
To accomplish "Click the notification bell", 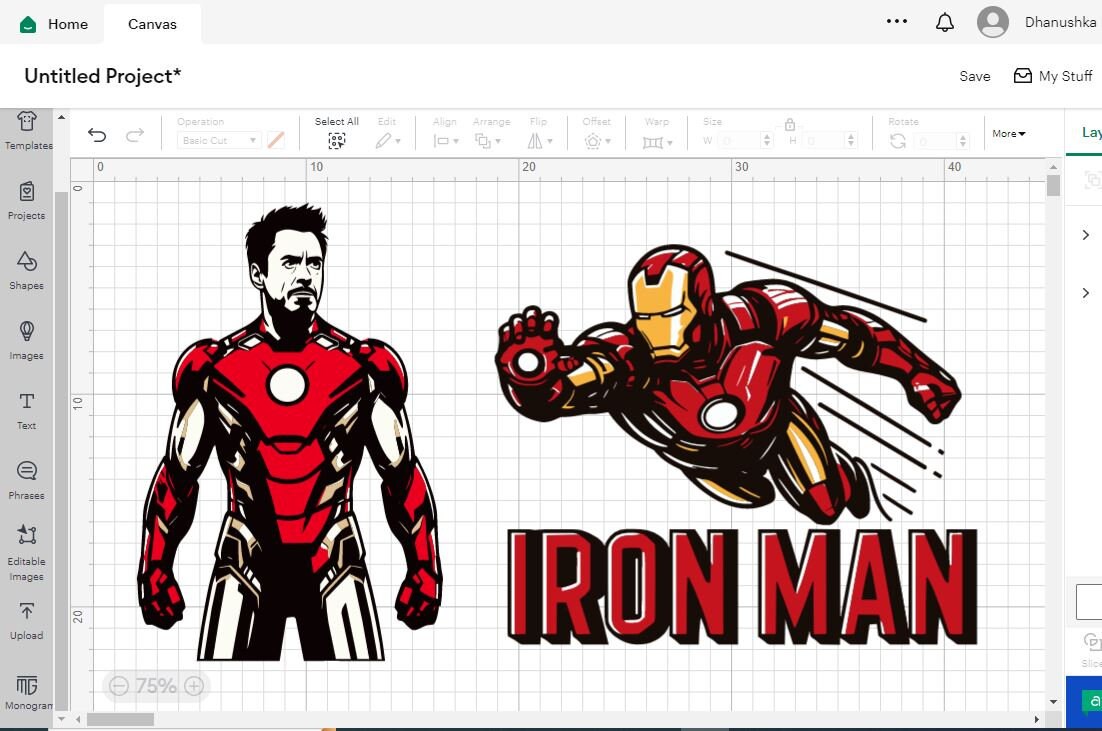I will pos(944,21).
